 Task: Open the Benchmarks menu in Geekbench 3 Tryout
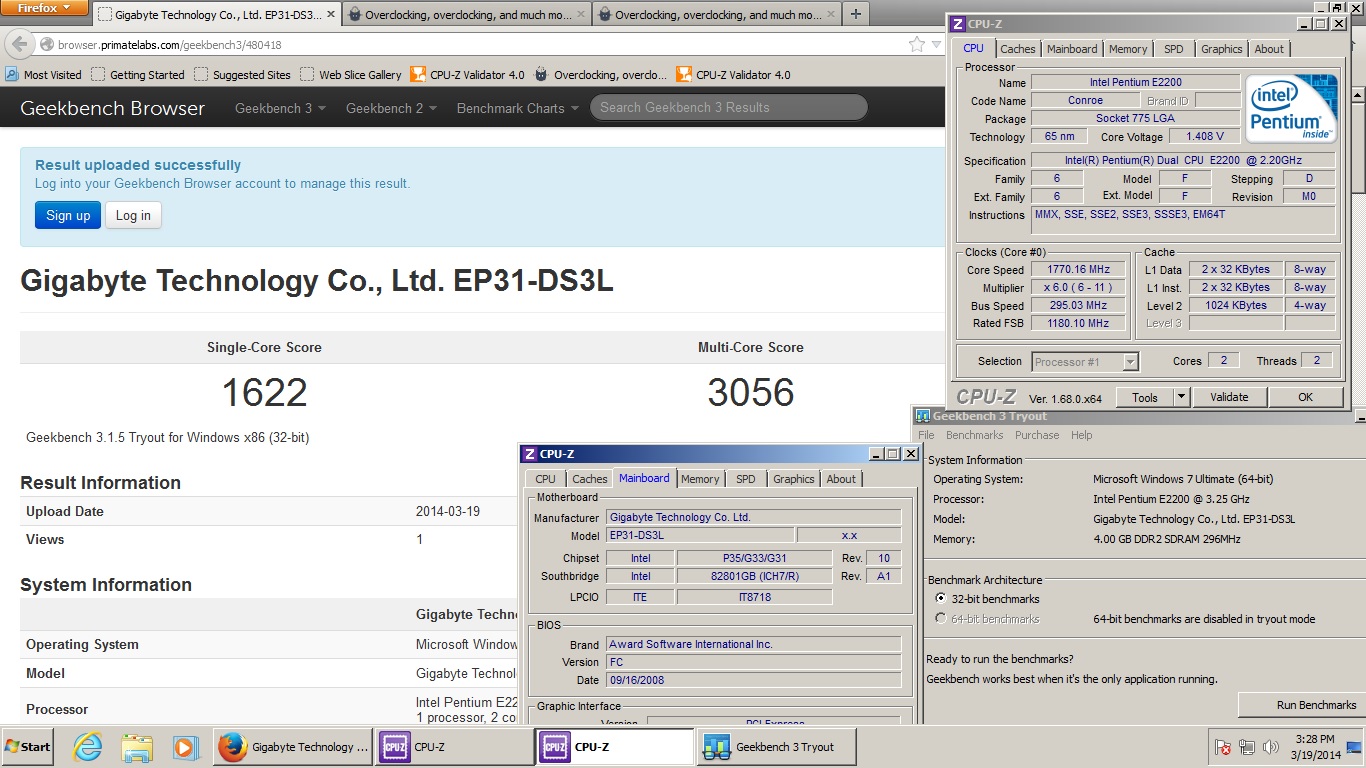[974, 435]
